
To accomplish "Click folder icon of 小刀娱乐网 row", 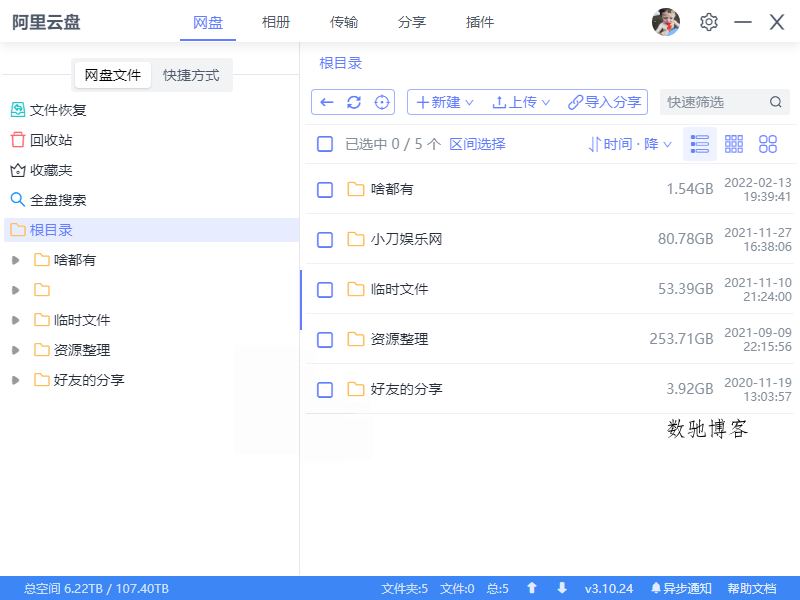I will 356,239.
